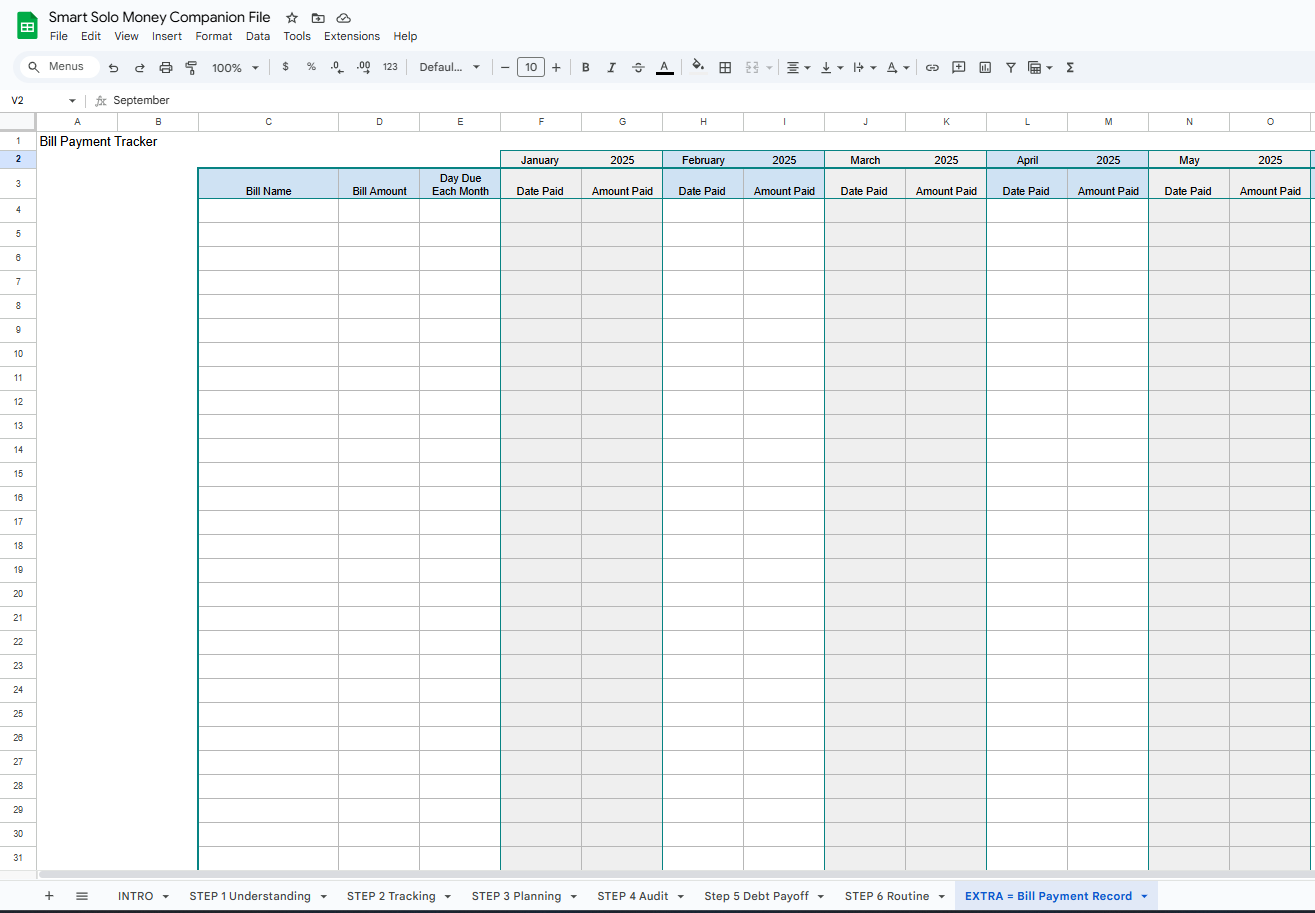The width and height of the screenshot is (1315, 913).
Task: Decrease the font size
Action: click(x=505, y=67)
